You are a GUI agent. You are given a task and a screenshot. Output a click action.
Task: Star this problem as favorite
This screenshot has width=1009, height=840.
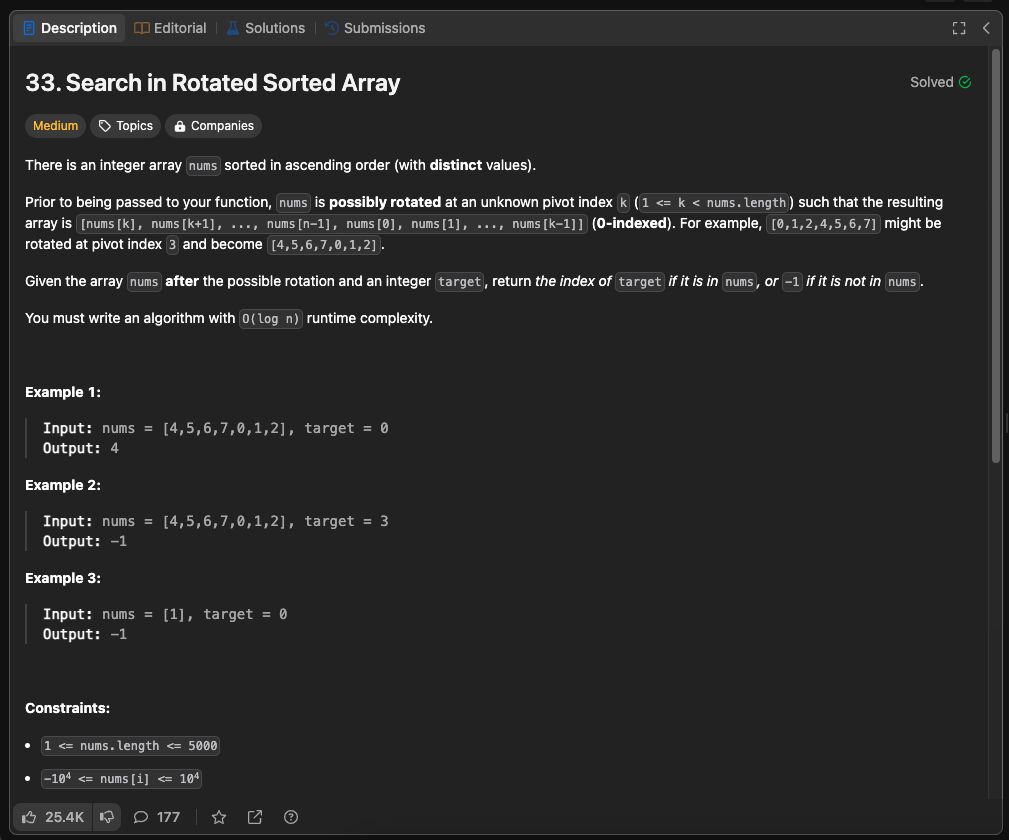(219, 817)
